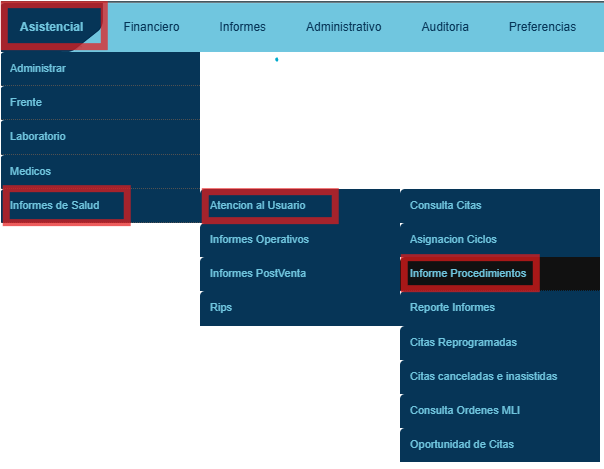Image resolution: width=604 pixels, height=469 pixels.
Task: Open the Financiero menu
Action: point(151,27)
